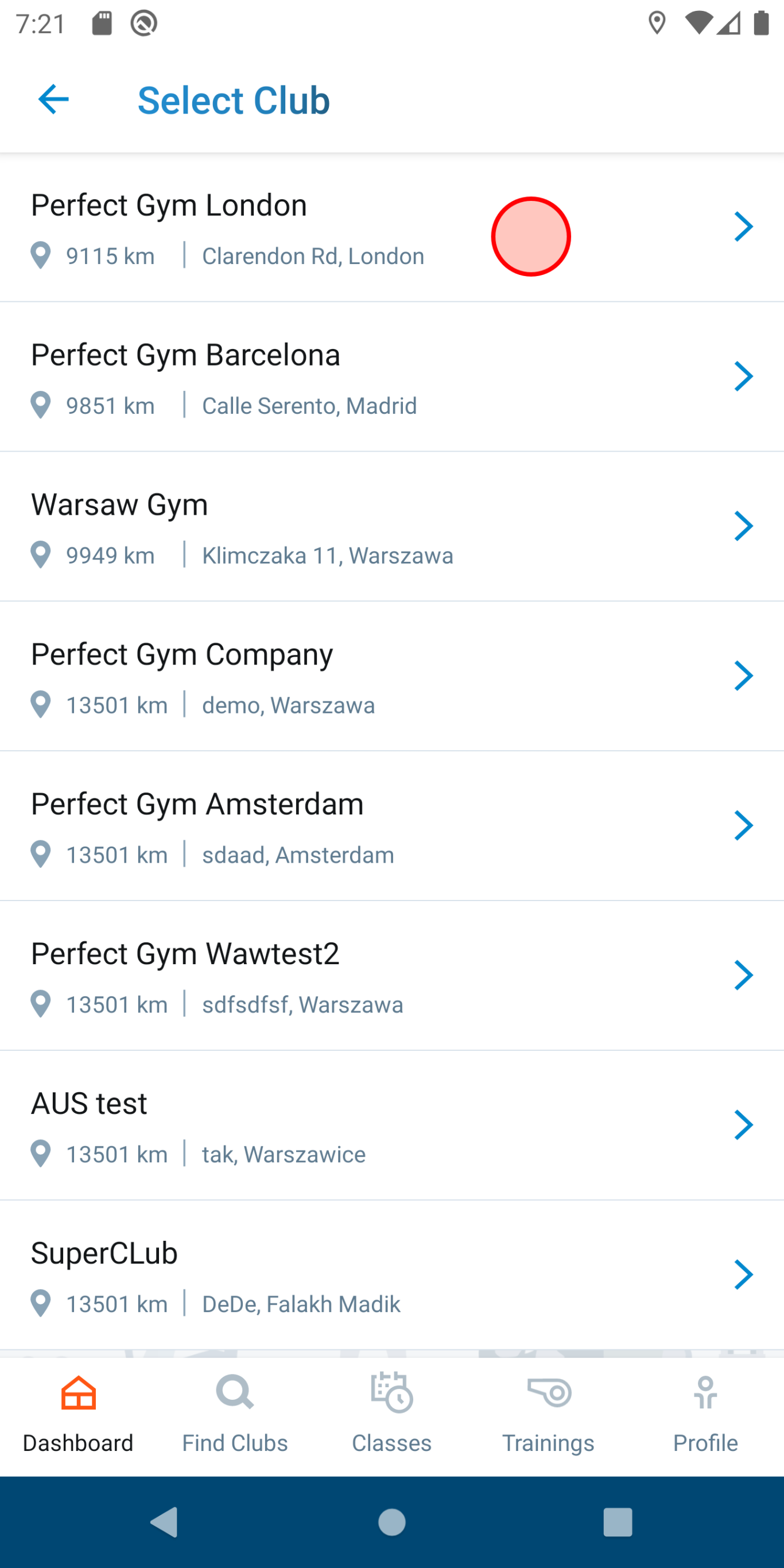Expand Warsaw Gym chevron arrow

click(743, 526)
